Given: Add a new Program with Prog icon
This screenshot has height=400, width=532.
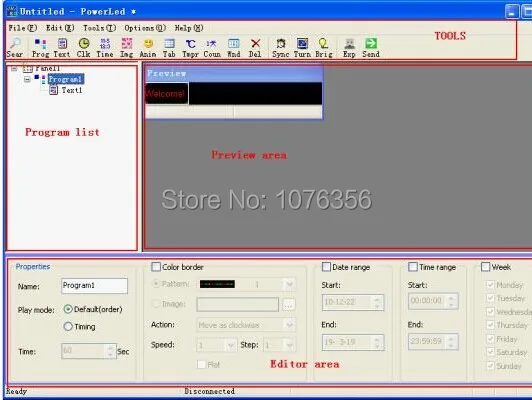Looking at the screenshot, I should click(x=40, y=47).
